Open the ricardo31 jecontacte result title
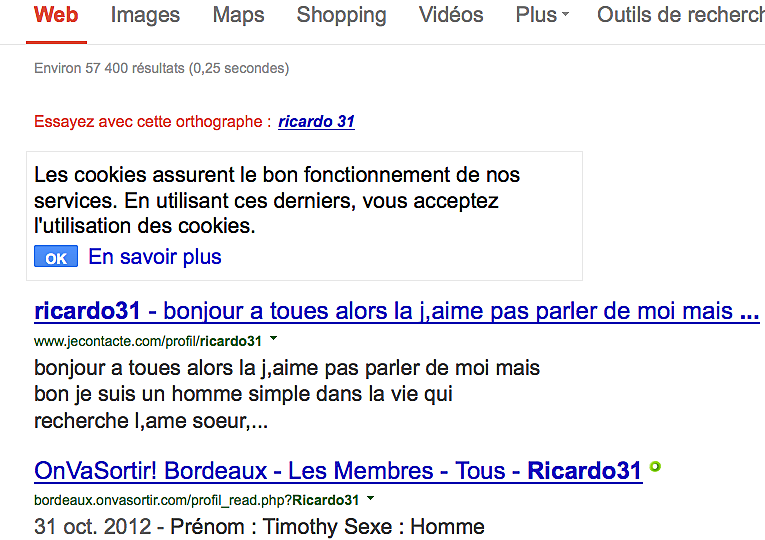 coord(396,311)
